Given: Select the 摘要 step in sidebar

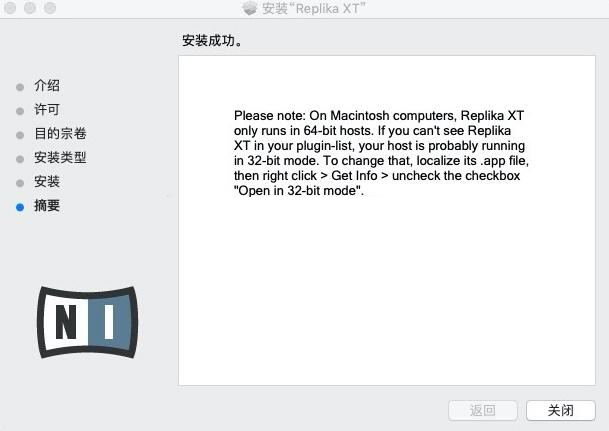Looking at the screenshot, I should coord(47,205).
